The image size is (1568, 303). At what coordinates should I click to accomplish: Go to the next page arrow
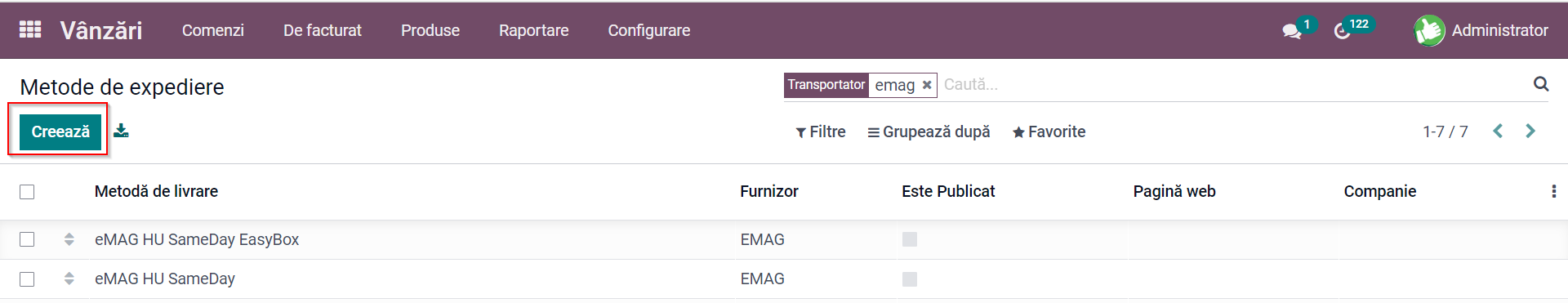click(1530, 131)
